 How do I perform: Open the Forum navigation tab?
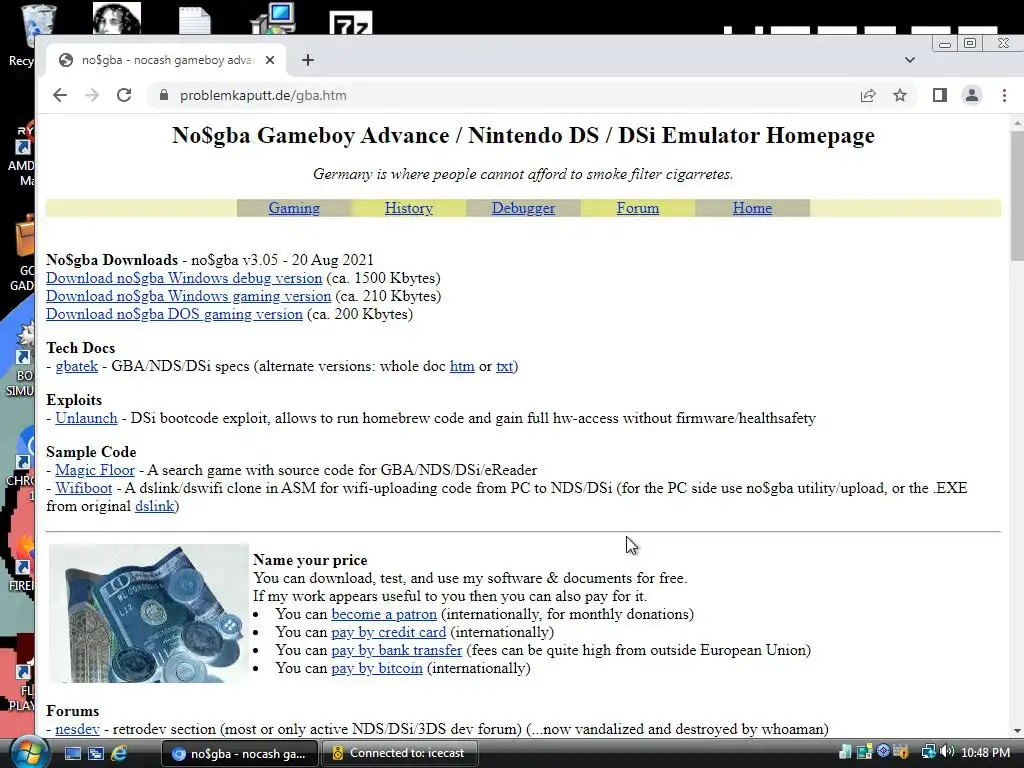(x=638, y=208)
